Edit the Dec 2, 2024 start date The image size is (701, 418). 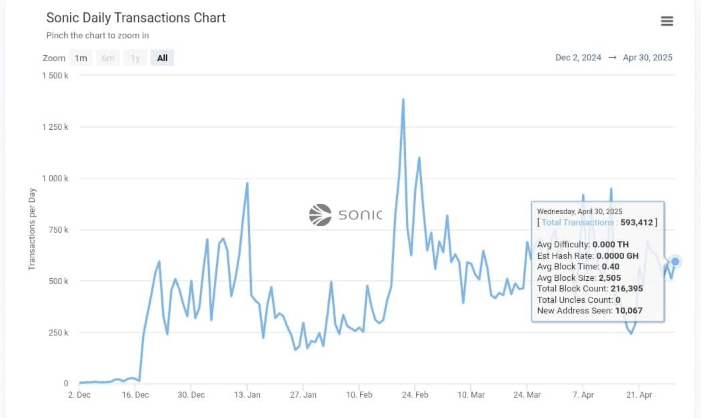click(x=578, y=58)
